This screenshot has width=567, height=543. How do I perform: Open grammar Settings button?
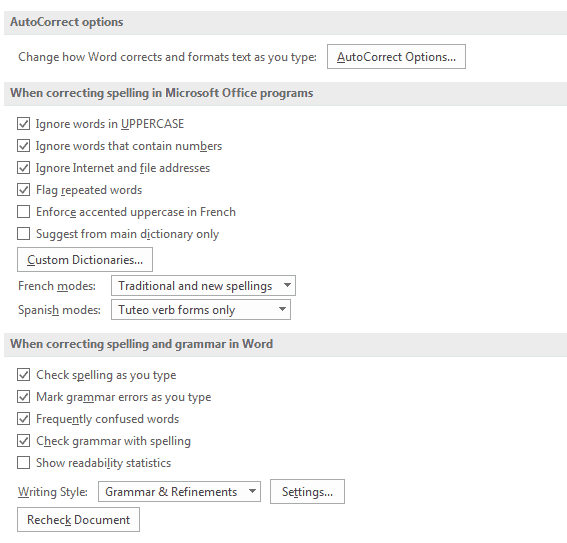pyautogui.click(x=307, y=492)
